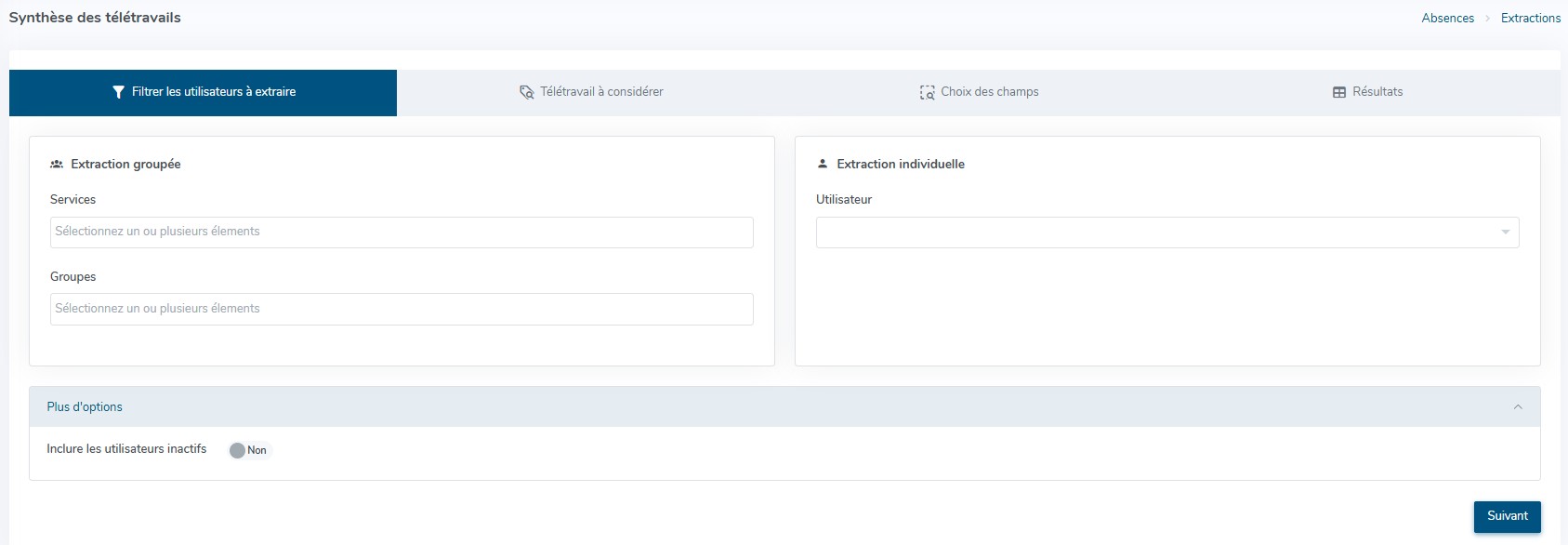
Task: Open the Résultats tab
Action: [1377, 92]
